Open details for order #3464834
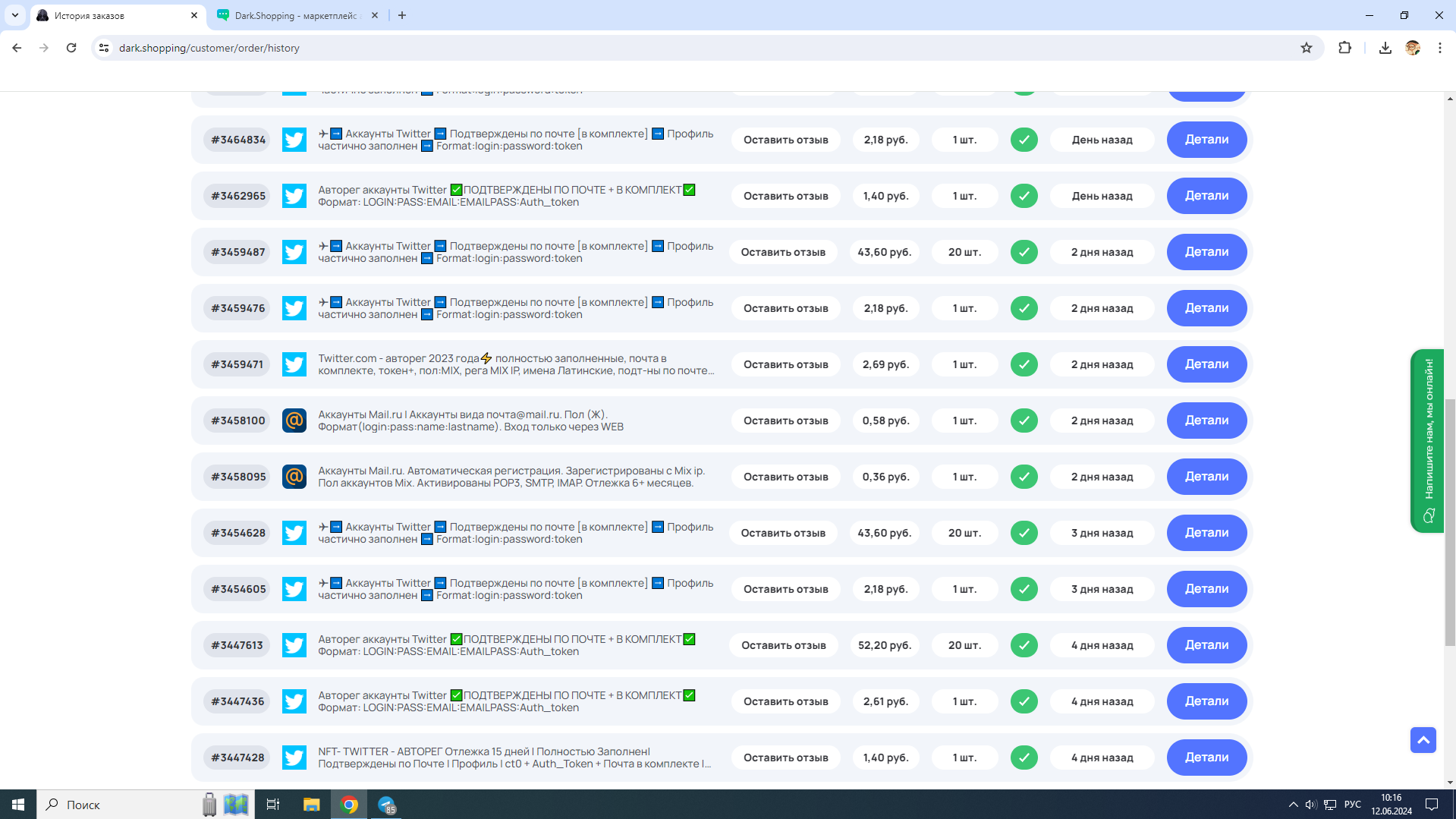Screen dimensions: 1456x819 point(1206,140)
